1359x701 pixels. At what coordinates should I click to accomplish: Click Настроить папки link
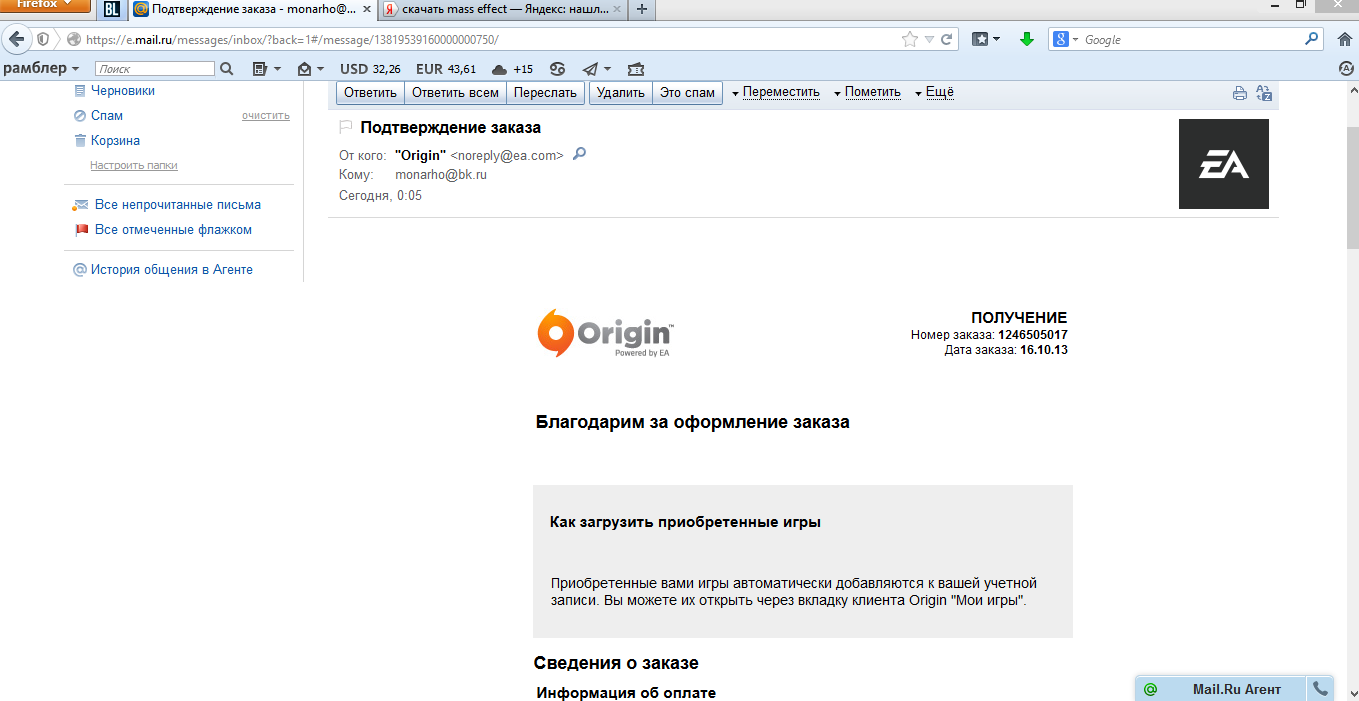134,165
